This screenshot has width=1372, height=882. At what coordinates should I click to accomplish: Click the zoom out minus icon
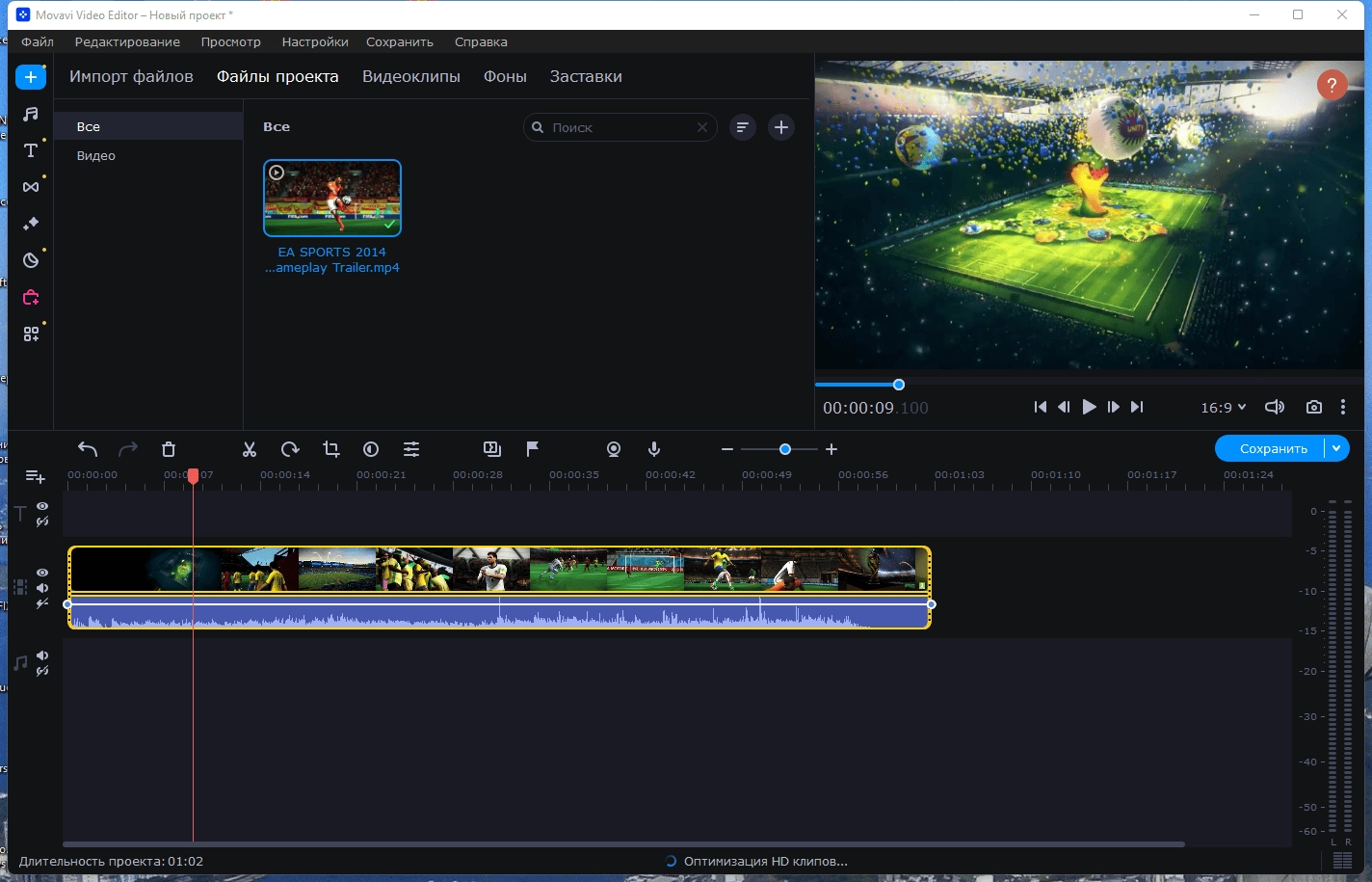click(727, 449)
